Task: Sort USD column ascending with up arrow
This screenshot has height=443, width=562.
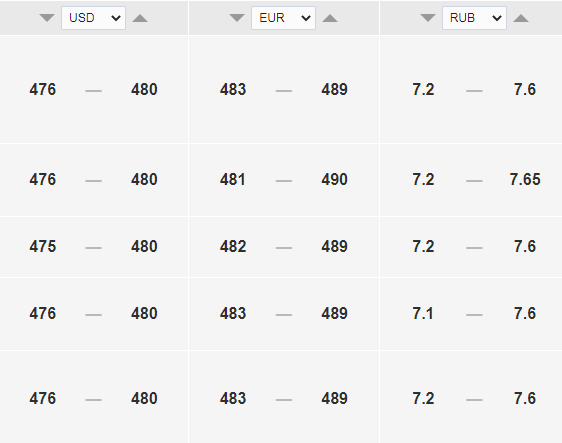Action: [x=140, y=18]
